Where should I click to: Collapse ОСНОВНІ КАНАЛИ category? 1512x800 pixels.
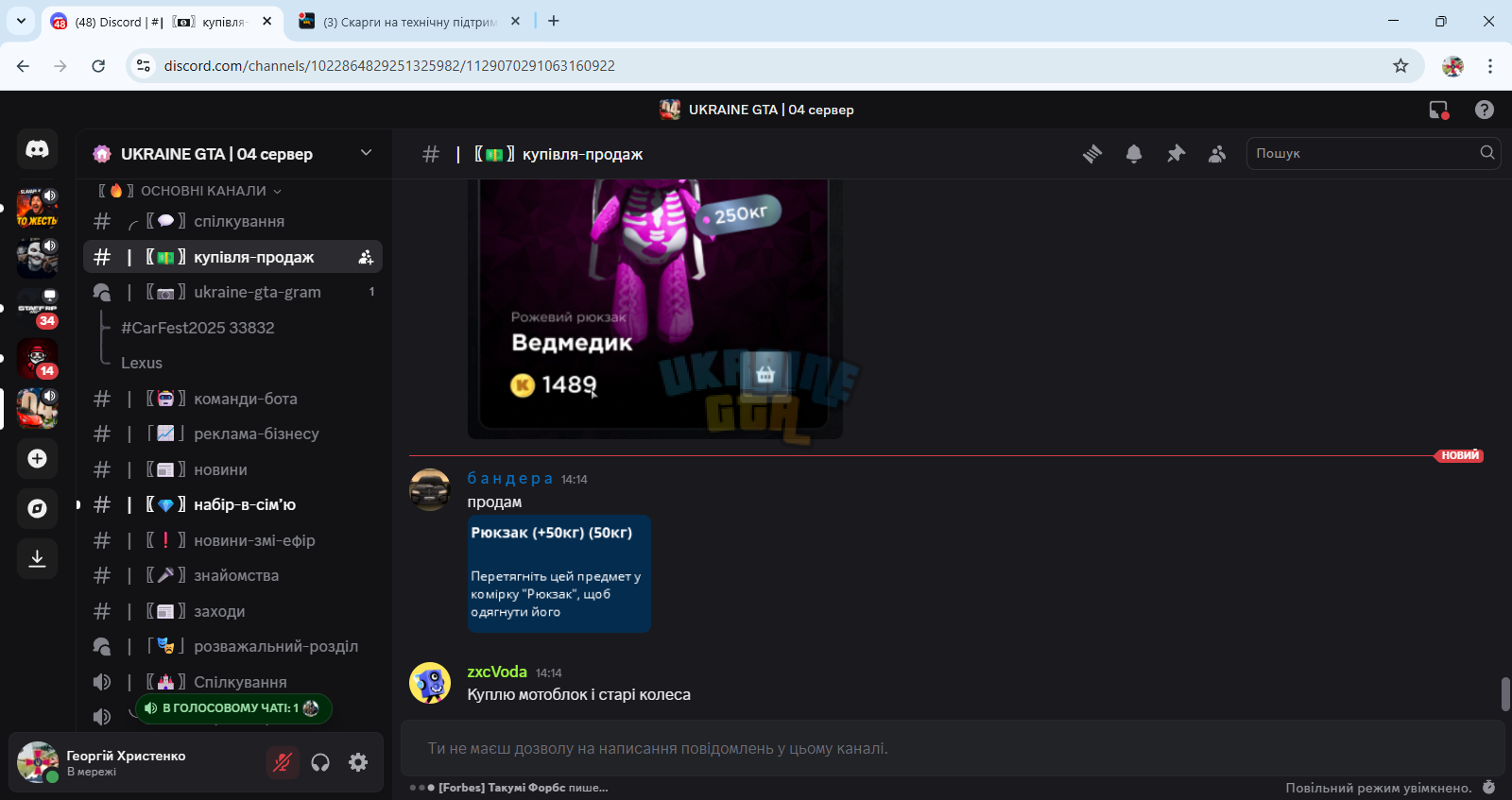coord(190,191)
